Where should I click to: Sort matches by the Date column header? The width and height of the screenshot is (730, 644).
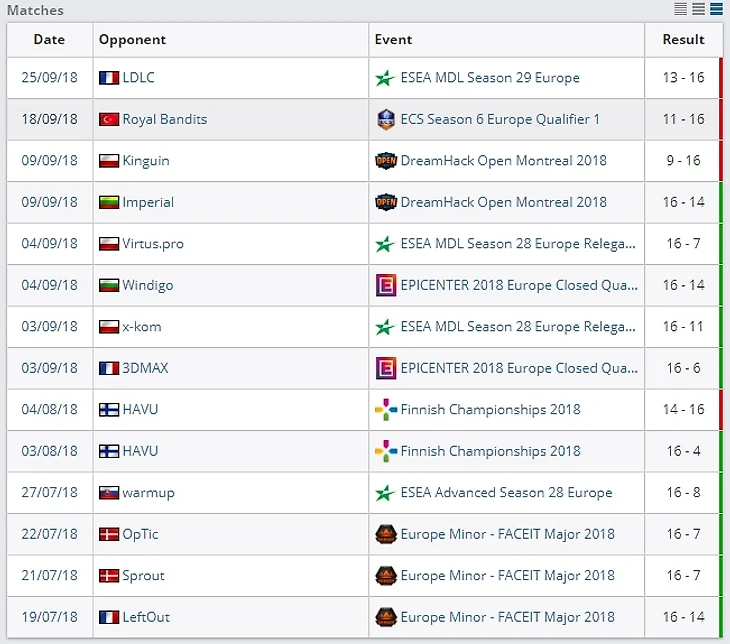49,40
